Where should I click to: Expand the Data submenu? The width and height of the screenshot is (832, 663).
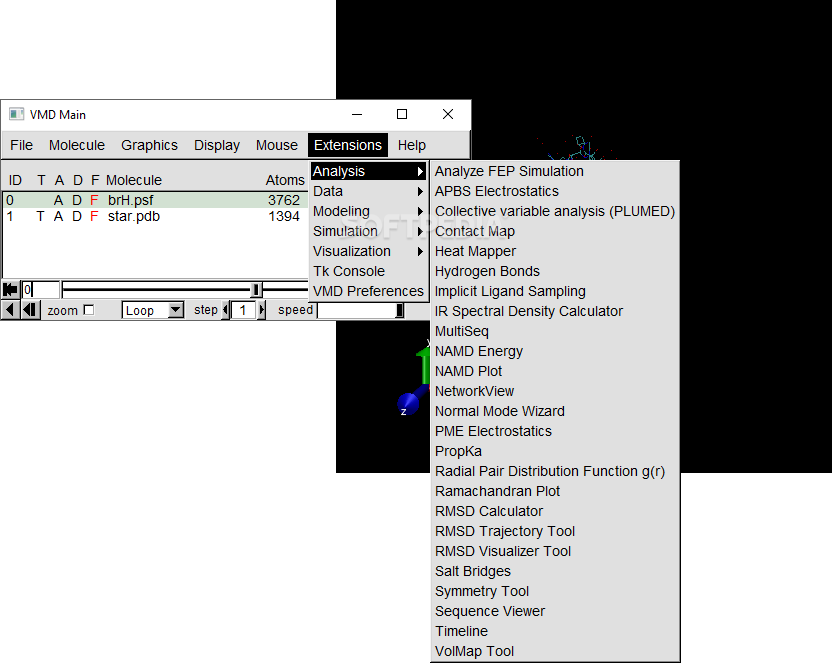[369, 191]
